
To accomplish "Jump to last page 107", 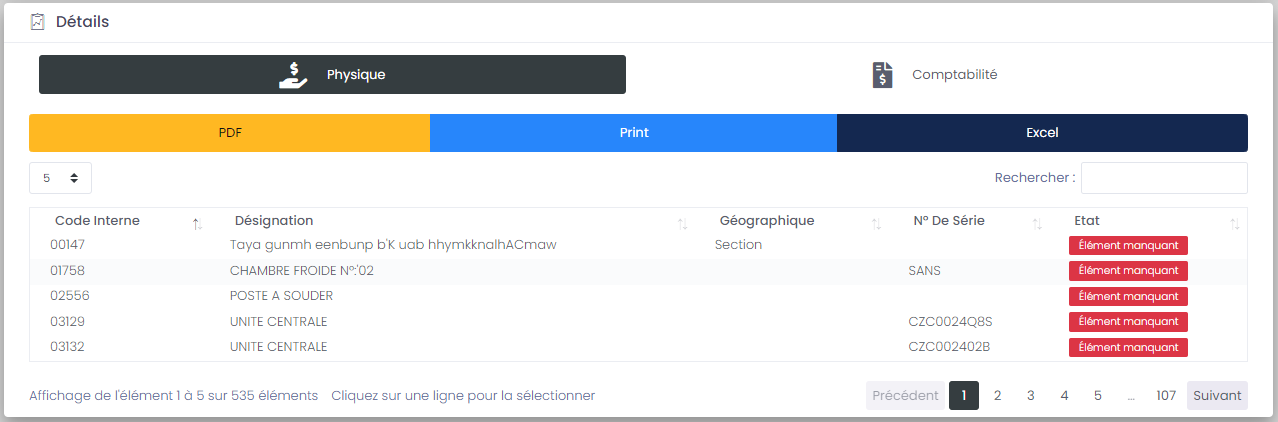I will point(1165,396).
